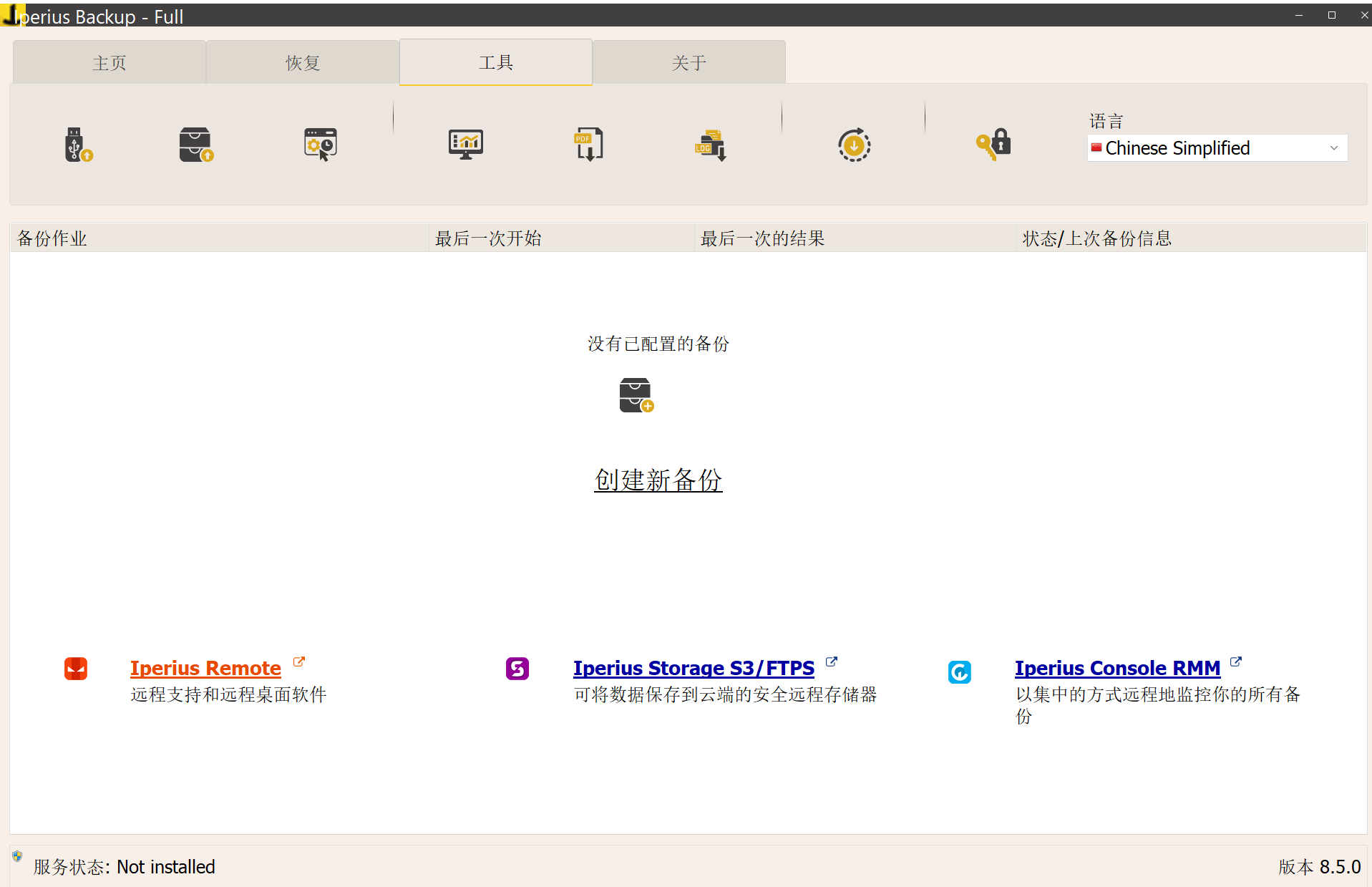
Task: Click external link icon beside Iperius Remote
Action: [x=299, y=662]
